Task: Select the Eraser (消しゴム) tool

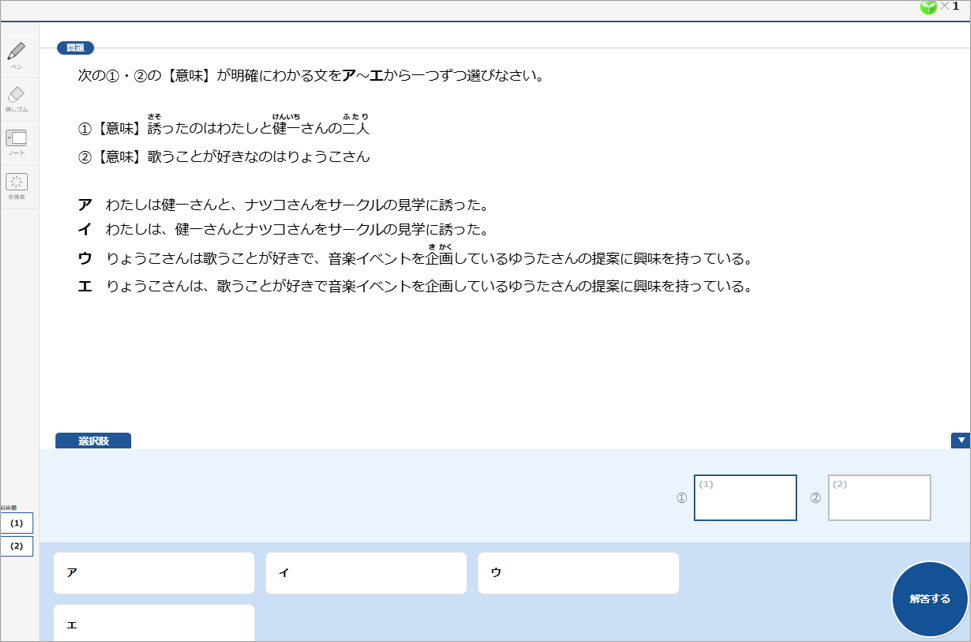Action: [16, 98]
